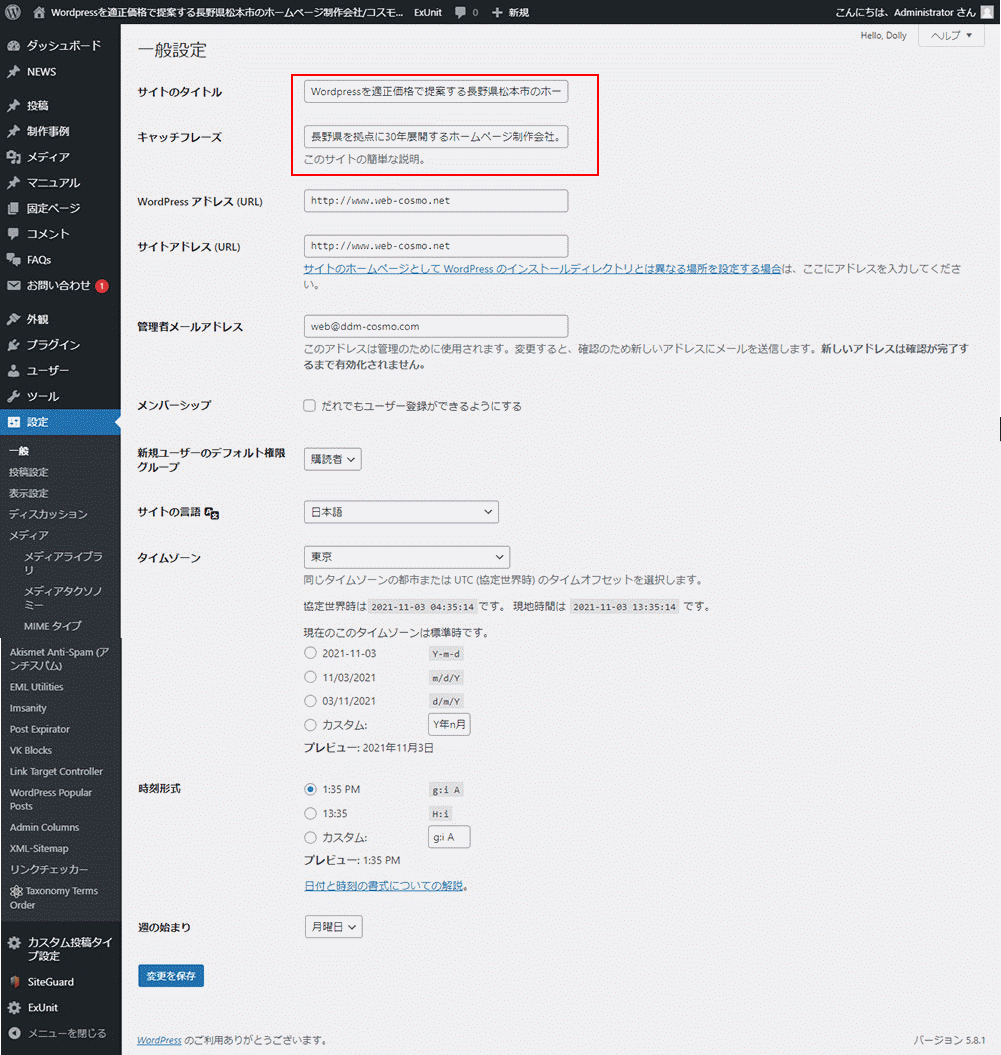Enable だれでもユーザー登録 membership checkbox

[310, 406]
